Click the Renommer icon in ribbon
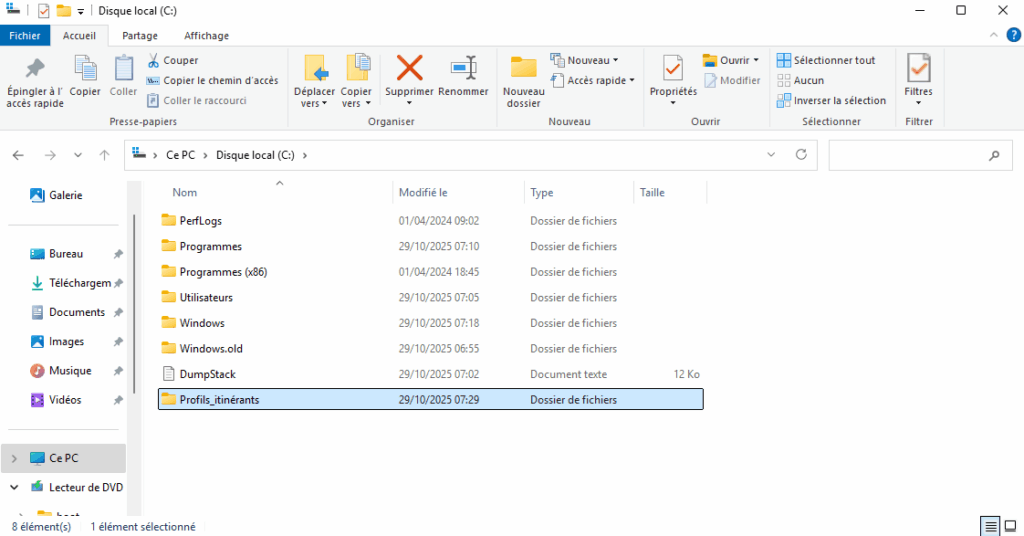This screenshot has height=536, width=1024. pos(463,68)
